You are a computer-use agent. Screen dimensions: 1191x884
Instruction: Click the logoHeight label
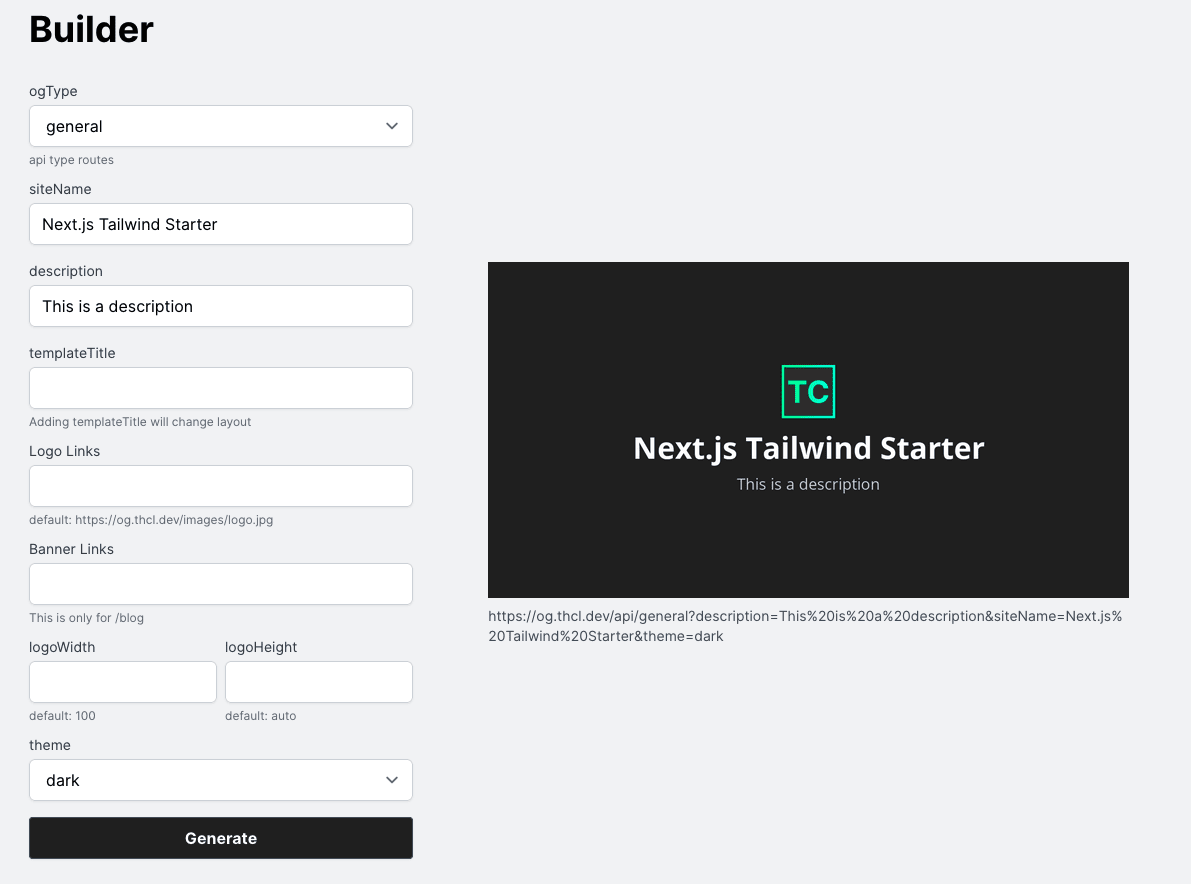261,647
